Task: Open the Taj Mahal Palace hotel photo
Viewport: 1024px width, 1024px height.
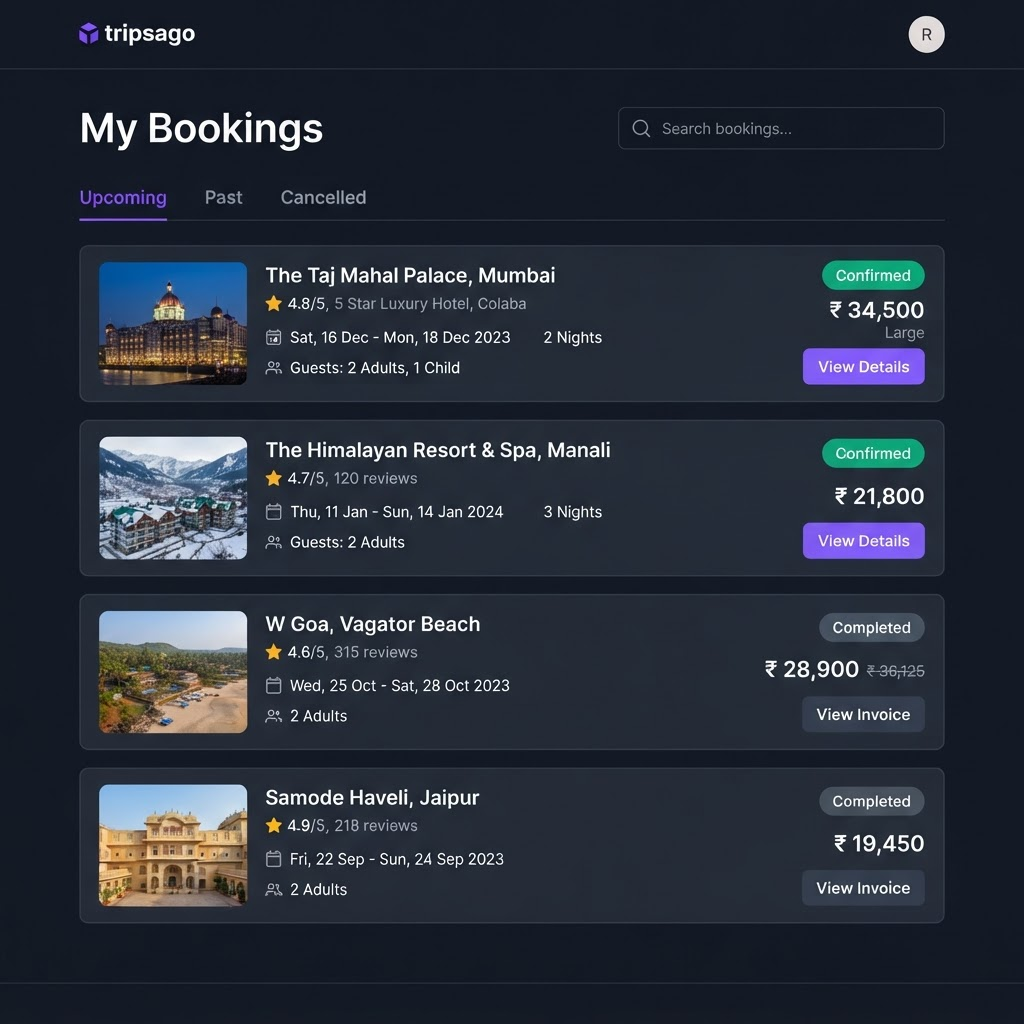Action: pos(173,323)
